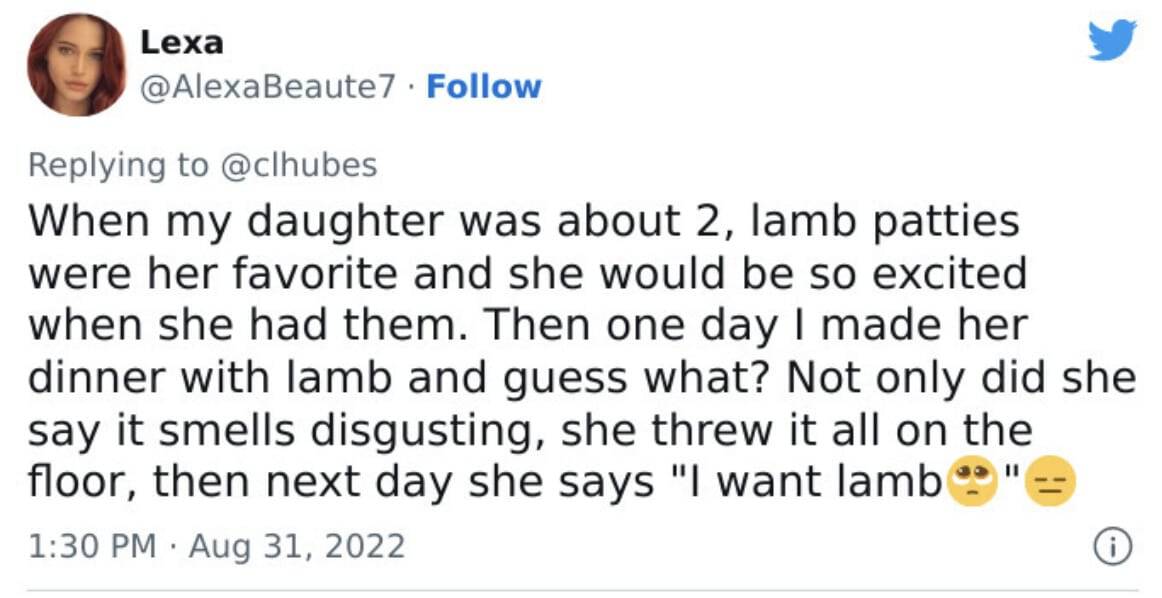This screenshot has width=1162, height=598.
Task: Click the 1:30 PM timestamp
Action: pos(93,547)
